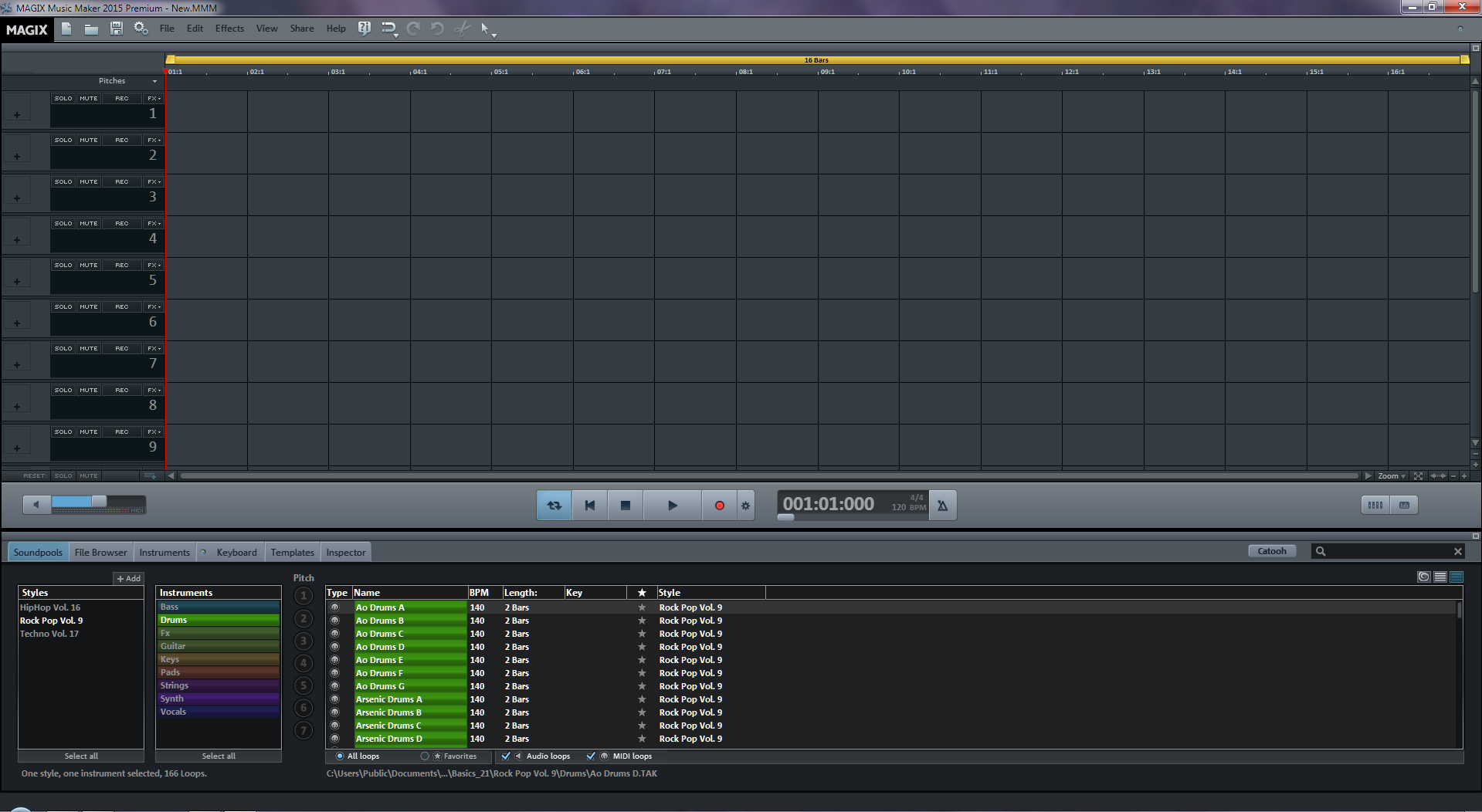Select the All loops radio button
This screenshot has width=1482, height=812.
click(340, 756)
